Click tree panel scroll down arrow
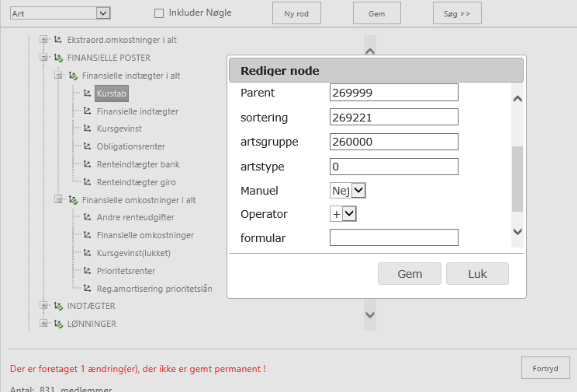This screenshot has height=392, width=577. 370,315
